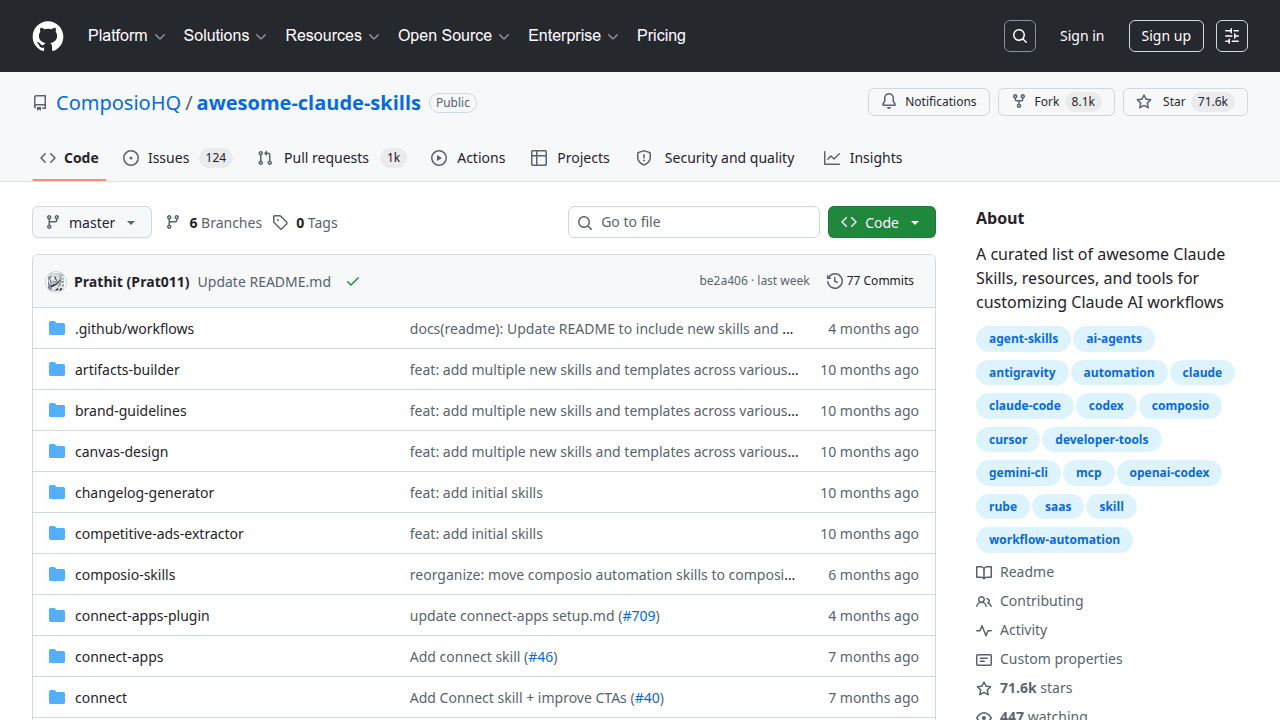This screenshot has height=720, width=1280.
Task: Switch to the Actions tab
Action: pos(468,158)
